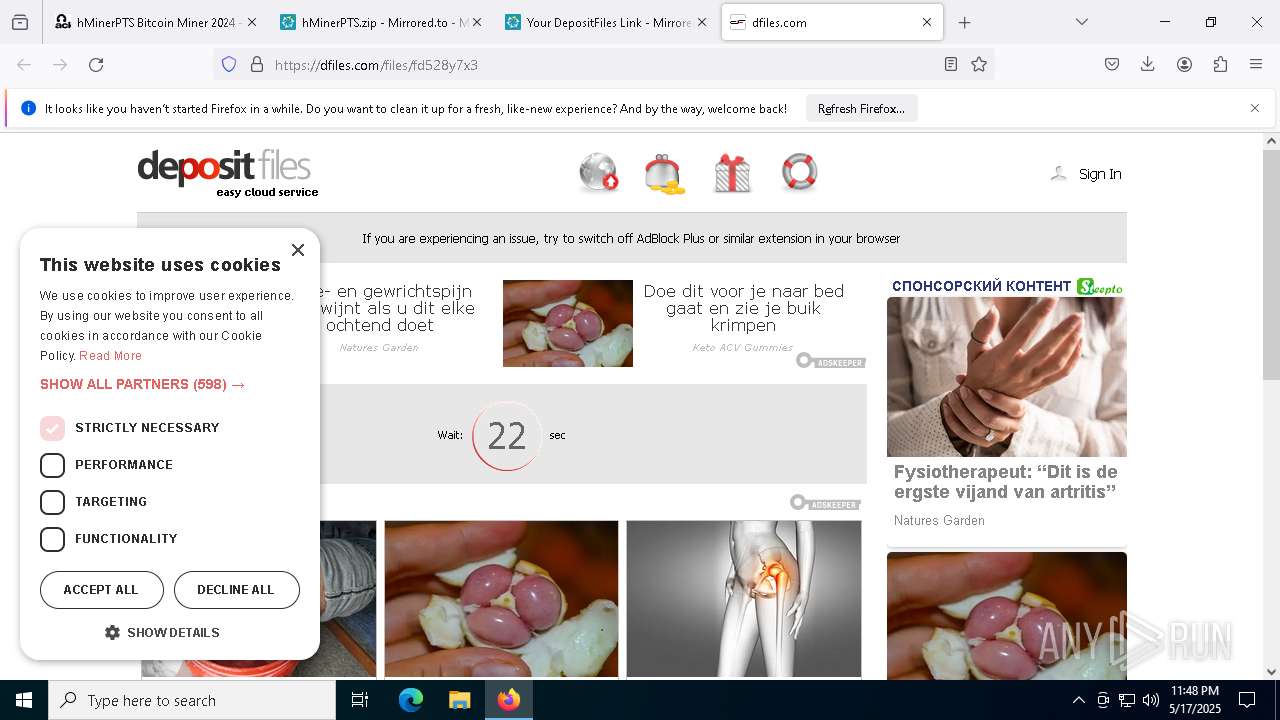
Task: Go forward to next page
Action: [x=60, y=65]
